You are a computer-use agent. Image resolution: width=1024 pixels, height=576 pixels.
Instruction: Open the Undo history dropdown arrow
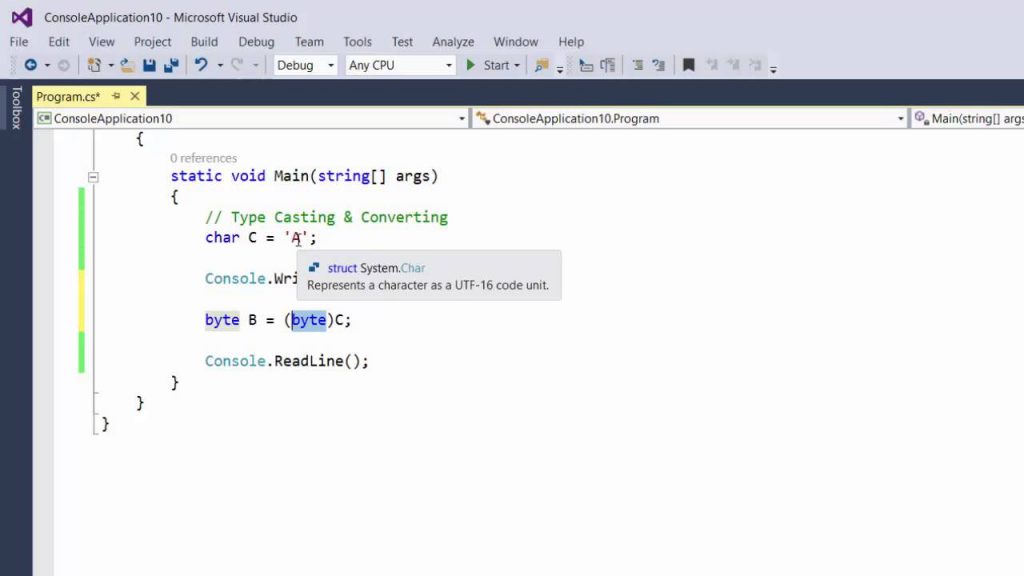(220, 65)
